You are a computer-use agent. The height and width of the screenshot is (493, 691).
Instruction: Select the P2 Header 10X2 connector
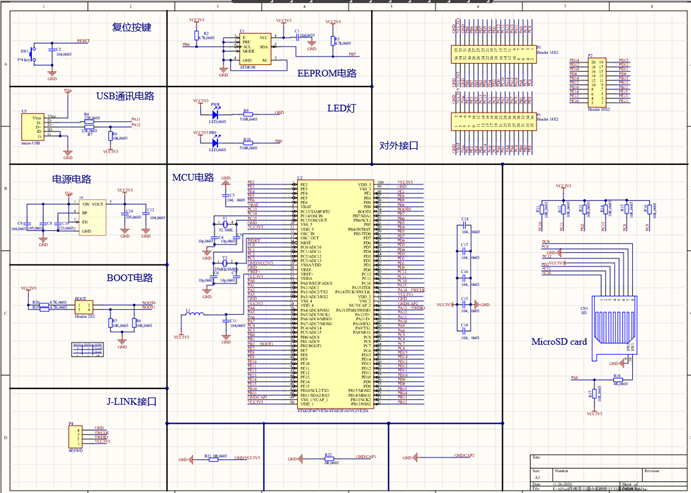(598, 82)
